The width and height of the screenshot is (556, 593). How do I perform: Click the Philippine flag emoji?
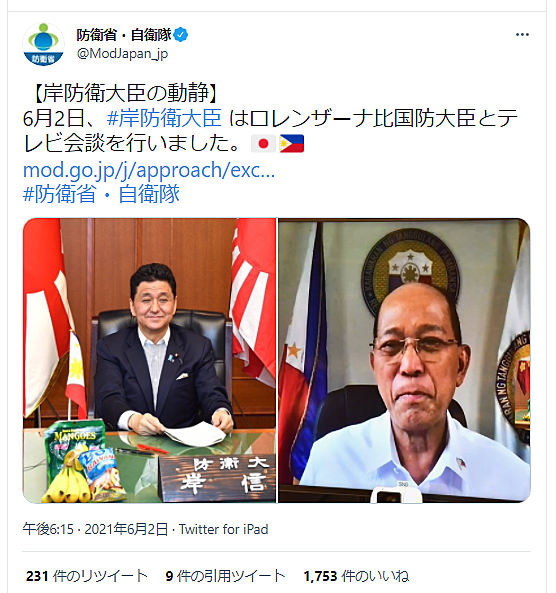292,144
